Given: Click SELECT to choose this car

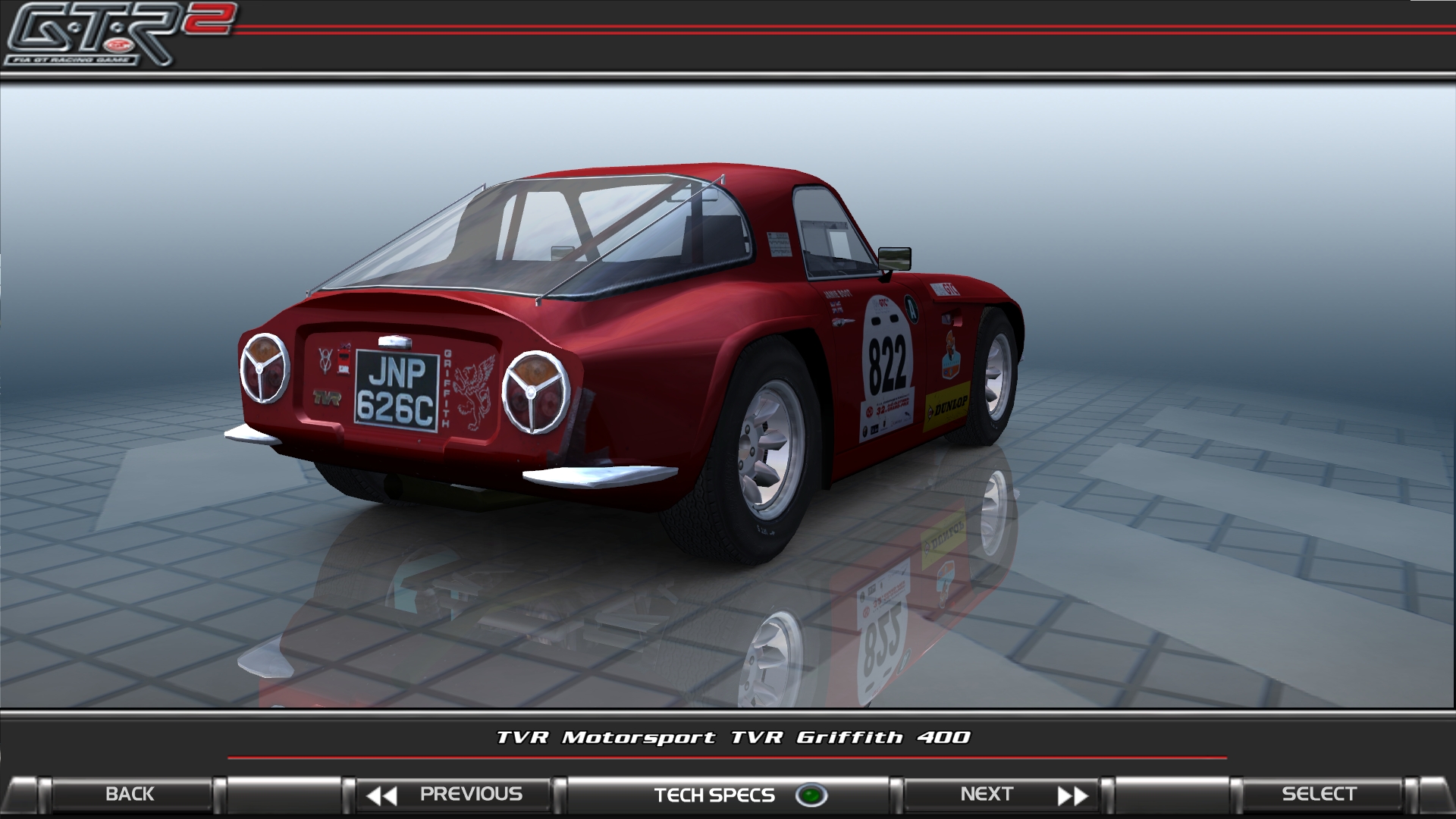Looking at the screenshot, I should [1319, 794].
